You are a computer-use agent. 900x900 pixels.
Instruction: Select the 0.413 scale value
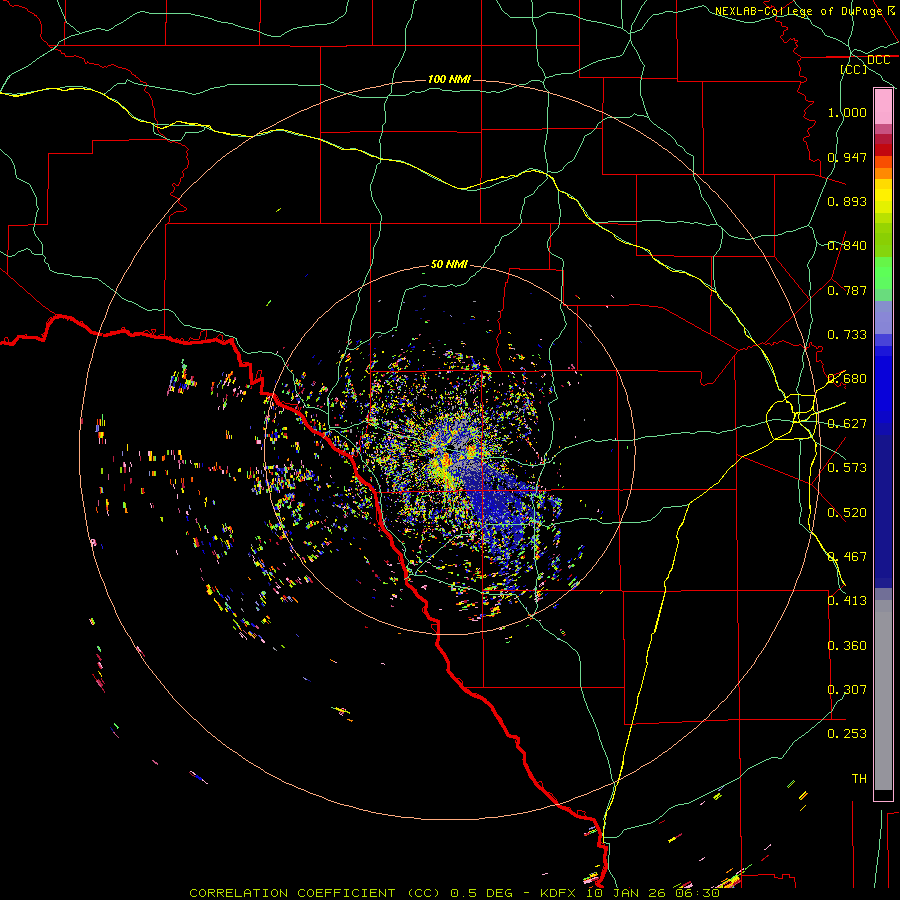tap(847, 601)
